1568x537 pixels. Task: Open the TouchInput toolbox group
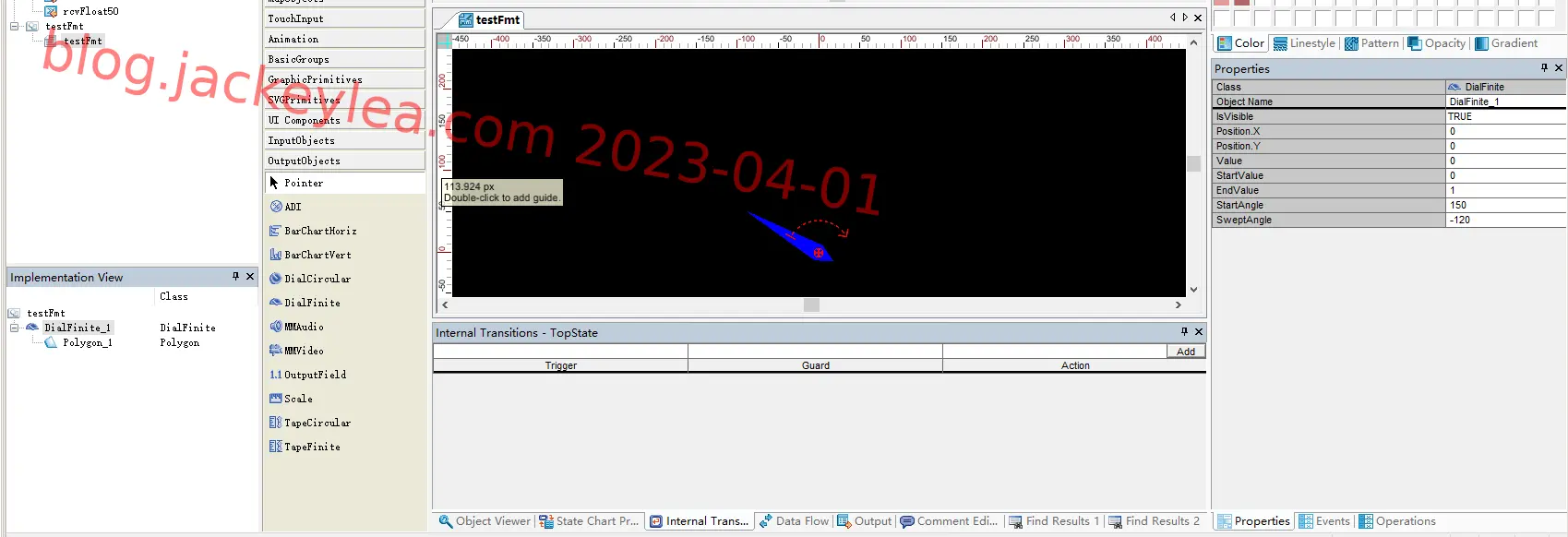tap(345, 18)
